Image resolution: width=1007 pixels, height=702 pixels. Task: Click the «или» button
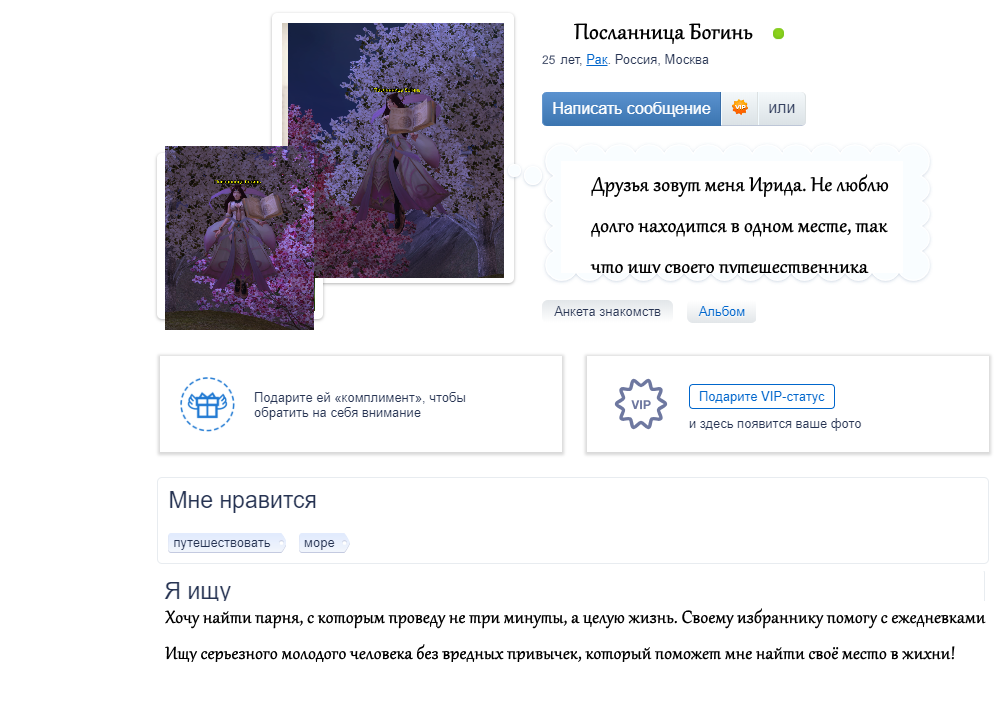pyautogui.click(x=781, y=109)
